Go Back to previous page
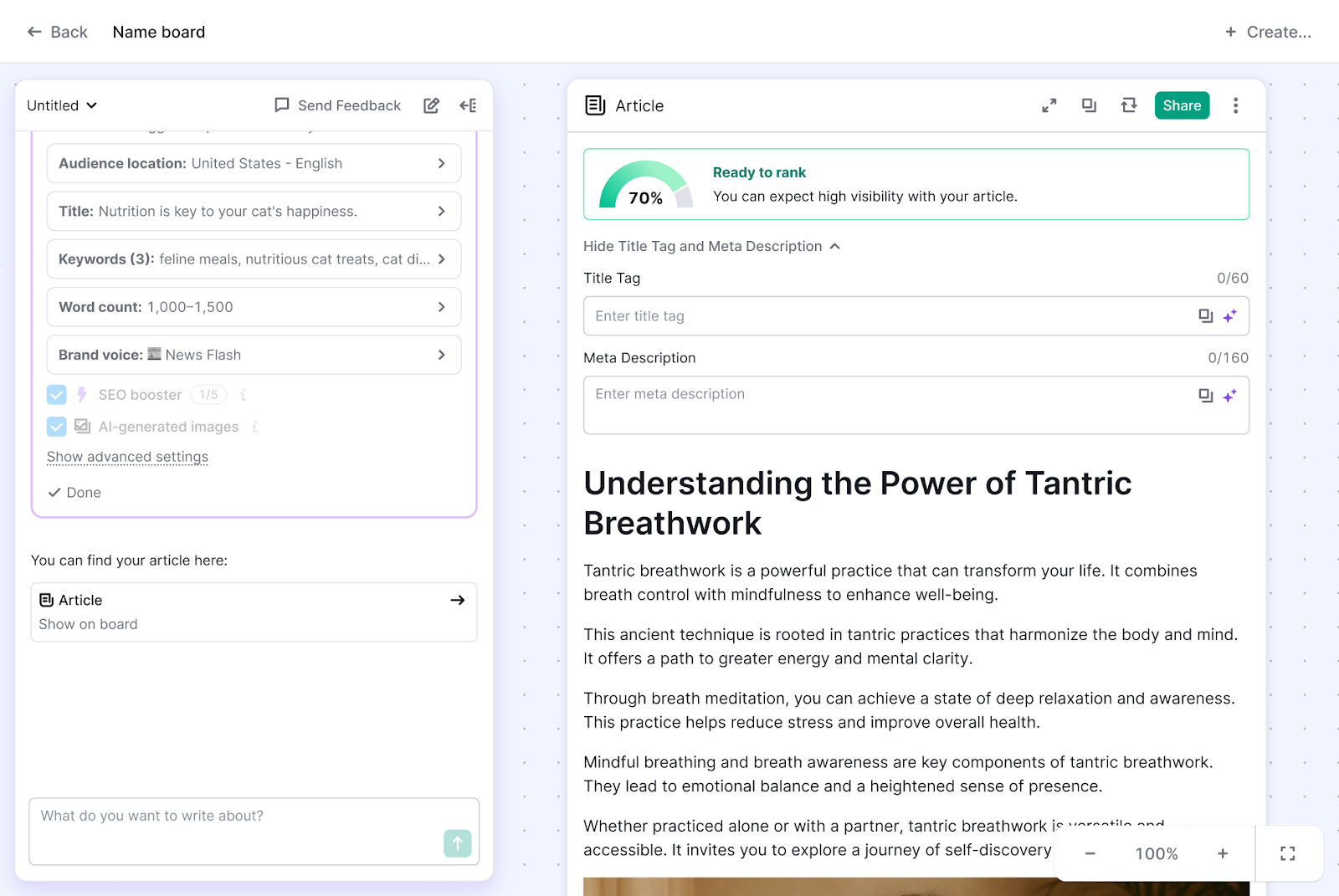This screenshot has height=896, width=1339. point(57,32)
